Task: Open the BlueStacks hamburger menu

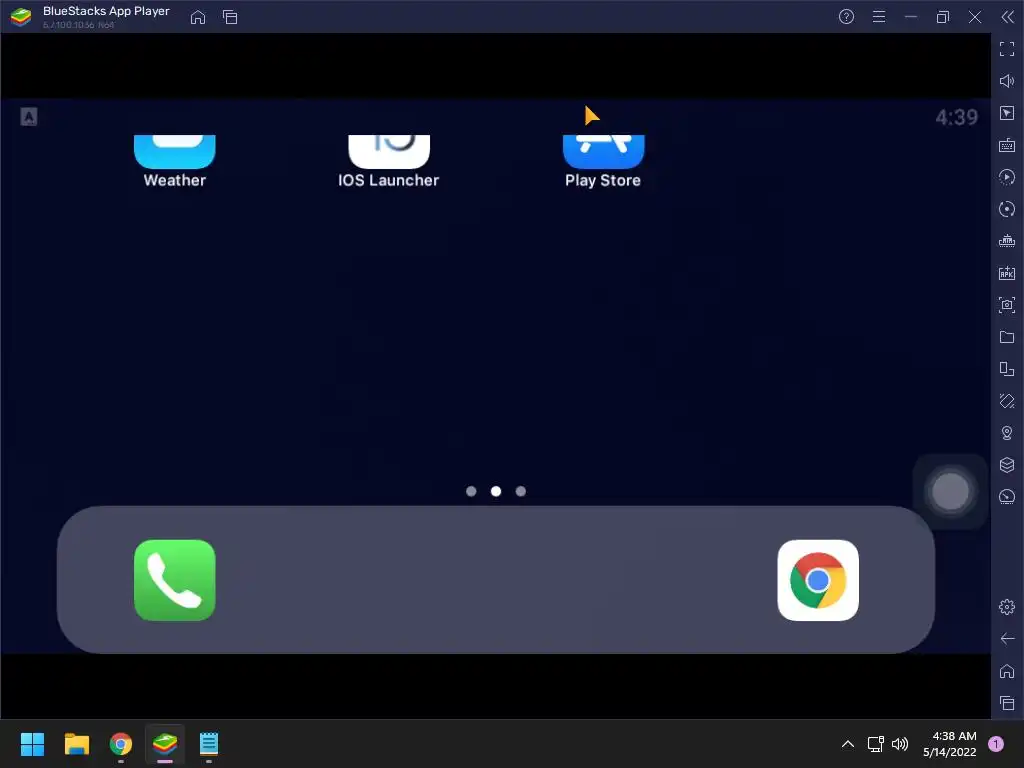Action: (879, 17)
